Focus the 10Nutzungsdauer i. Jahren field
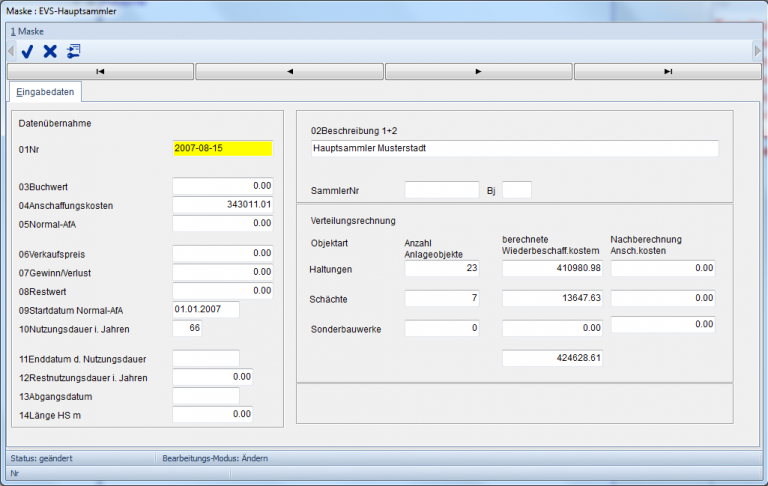Screen dimensions: 768x486 pyautogui.click(x=187, y=329)
